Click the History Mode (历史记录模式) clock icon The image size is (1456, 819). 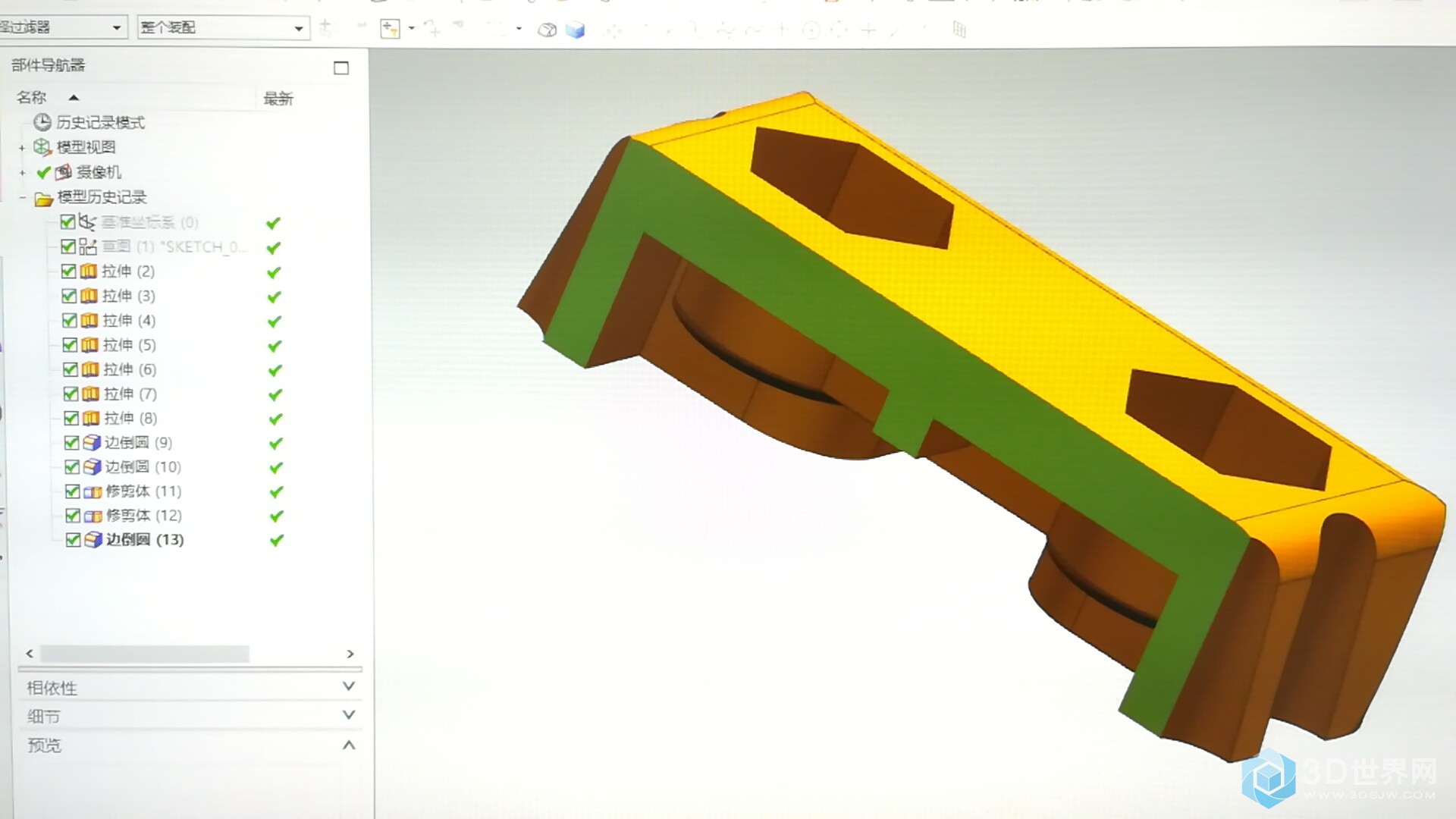coord(42,122)
